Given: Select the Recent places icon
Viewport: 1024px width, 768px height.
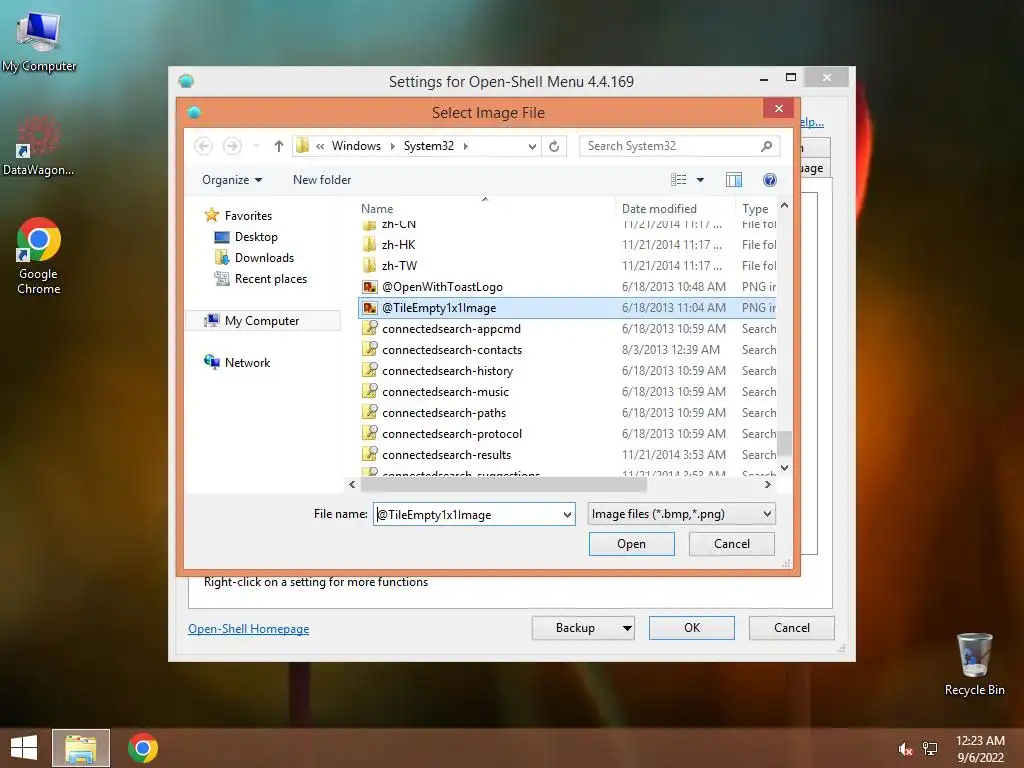Looking at the screenshot, I should click(x=222, y=279).
